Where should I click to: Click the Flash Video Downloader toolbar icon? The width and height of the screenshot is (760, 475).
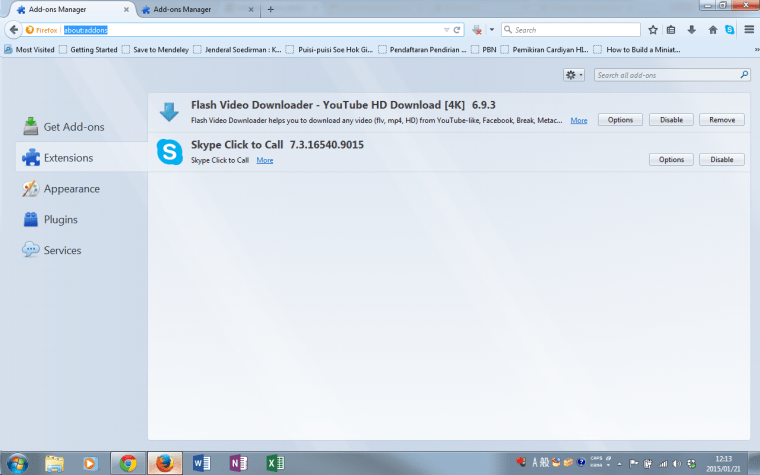(x=477, y=30)
